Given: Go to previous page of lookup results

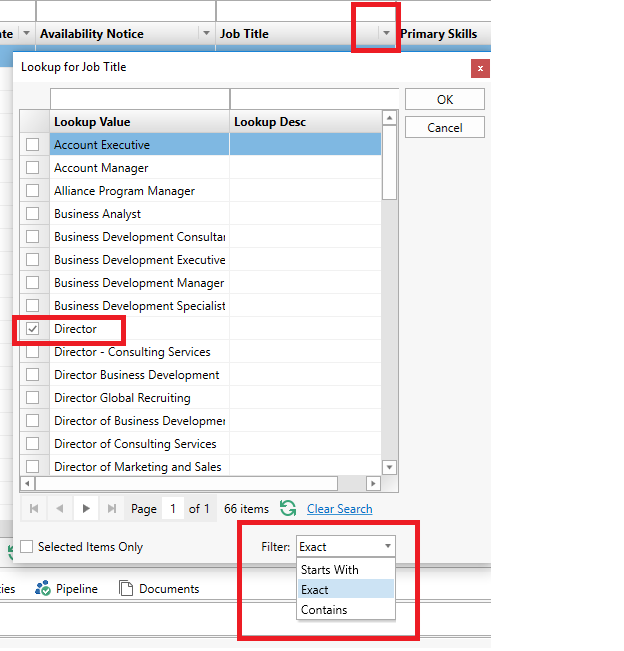Looking at the screenshot, I should pyautogui.click(x=60, y=509).
